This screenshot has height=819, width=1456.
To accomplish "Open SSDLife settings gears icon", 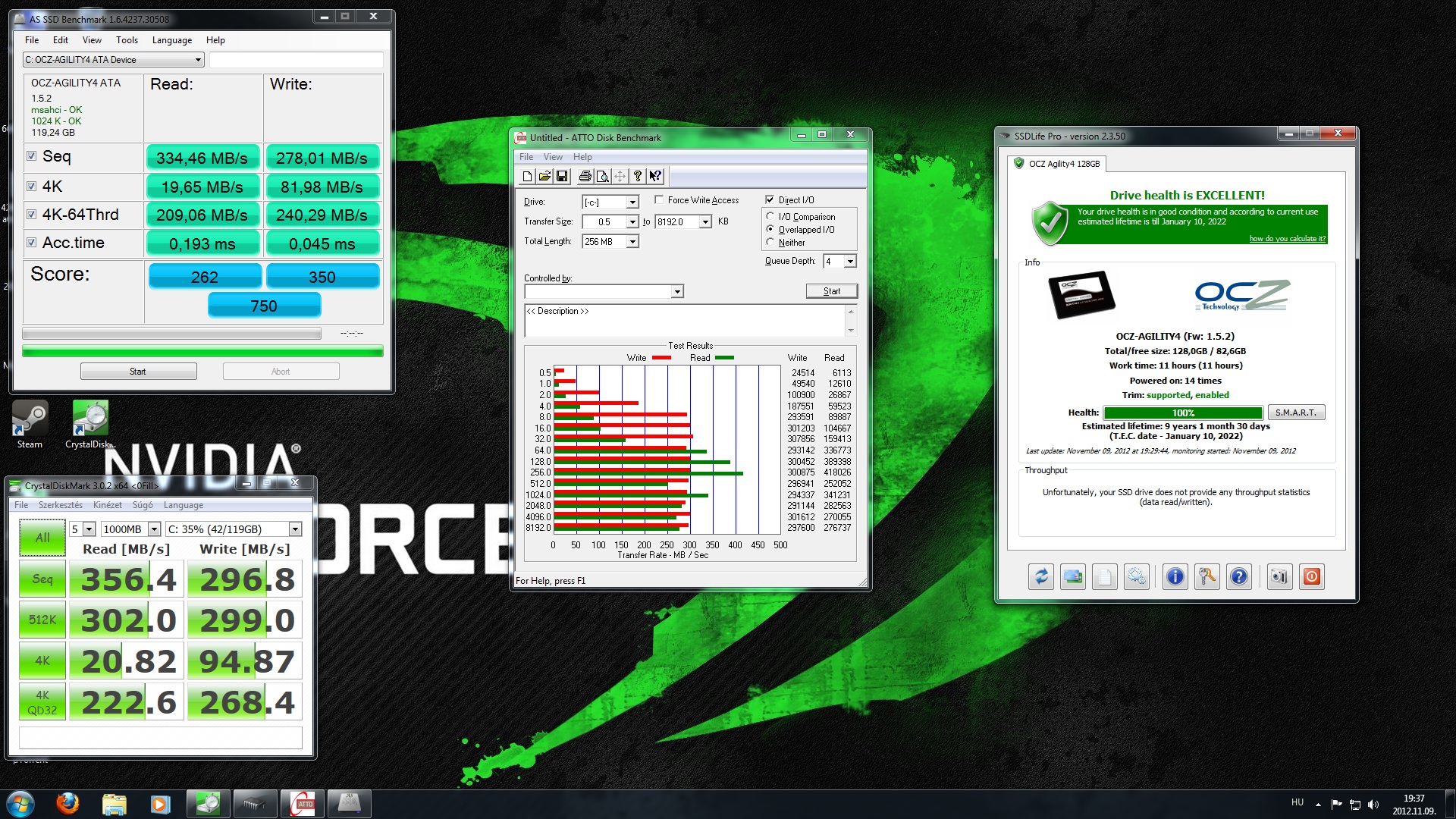I will pyautogui.click(x=1136, y=577).
